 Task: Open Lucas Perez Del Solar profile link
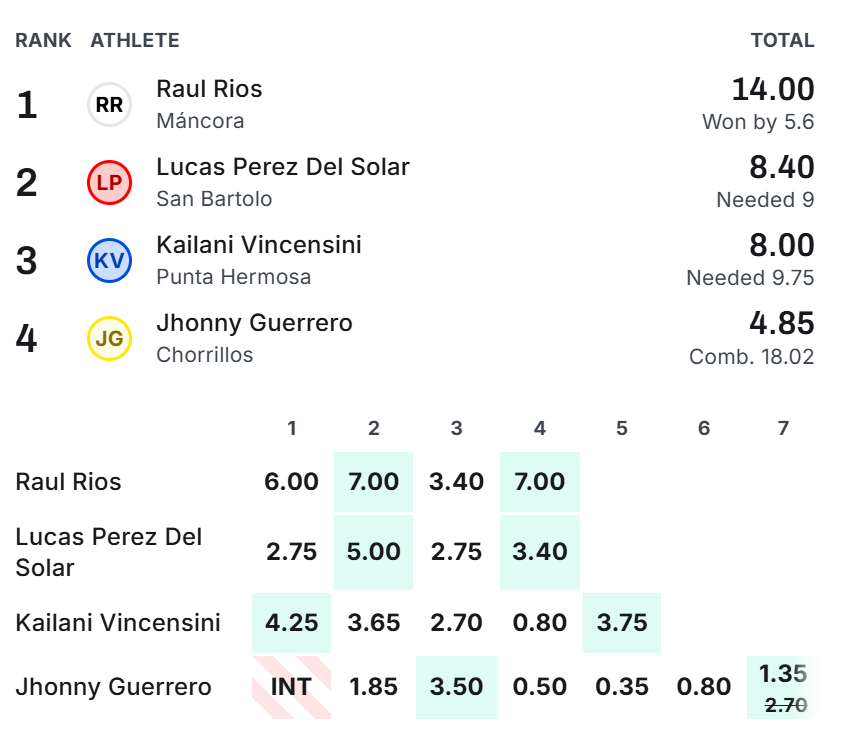coord(283,167)
